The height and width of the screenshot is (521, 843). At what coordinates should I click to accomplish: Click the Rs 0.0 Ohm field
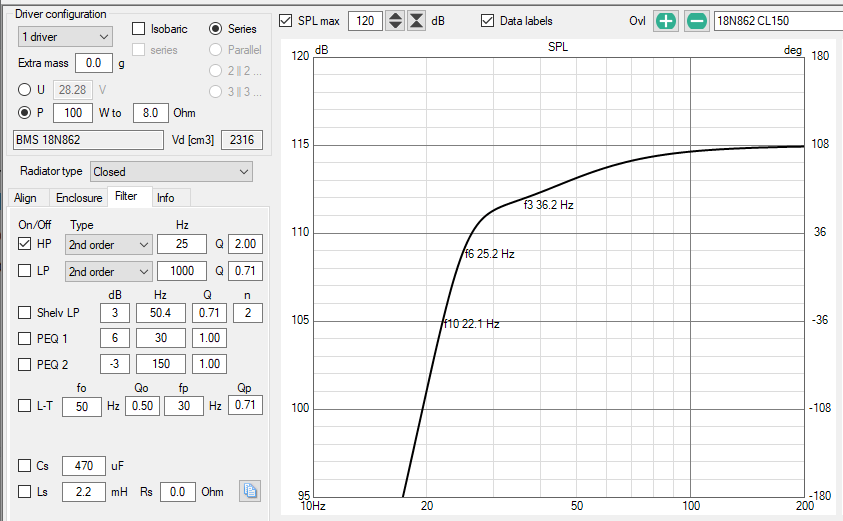click(x=177, y=492)
